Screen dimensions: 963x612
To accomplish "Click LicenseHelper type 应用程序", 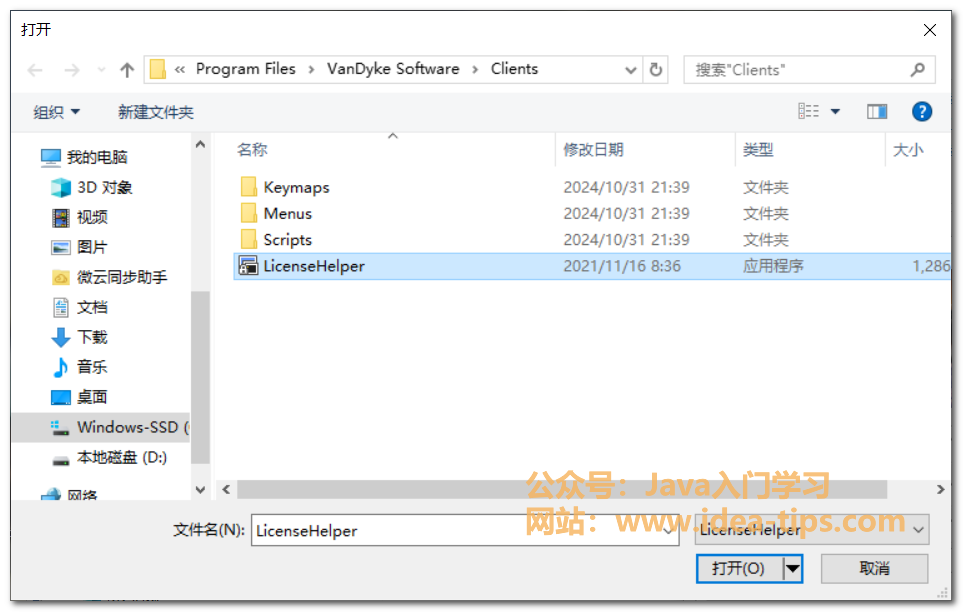I will pos(773,266).
